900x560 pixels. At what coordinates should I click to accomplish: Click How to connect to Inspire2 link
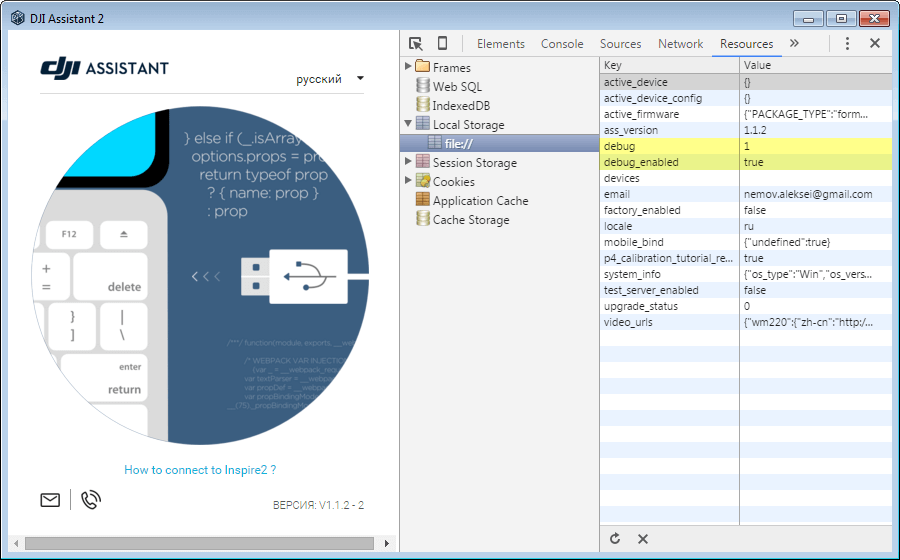(199, 470)
